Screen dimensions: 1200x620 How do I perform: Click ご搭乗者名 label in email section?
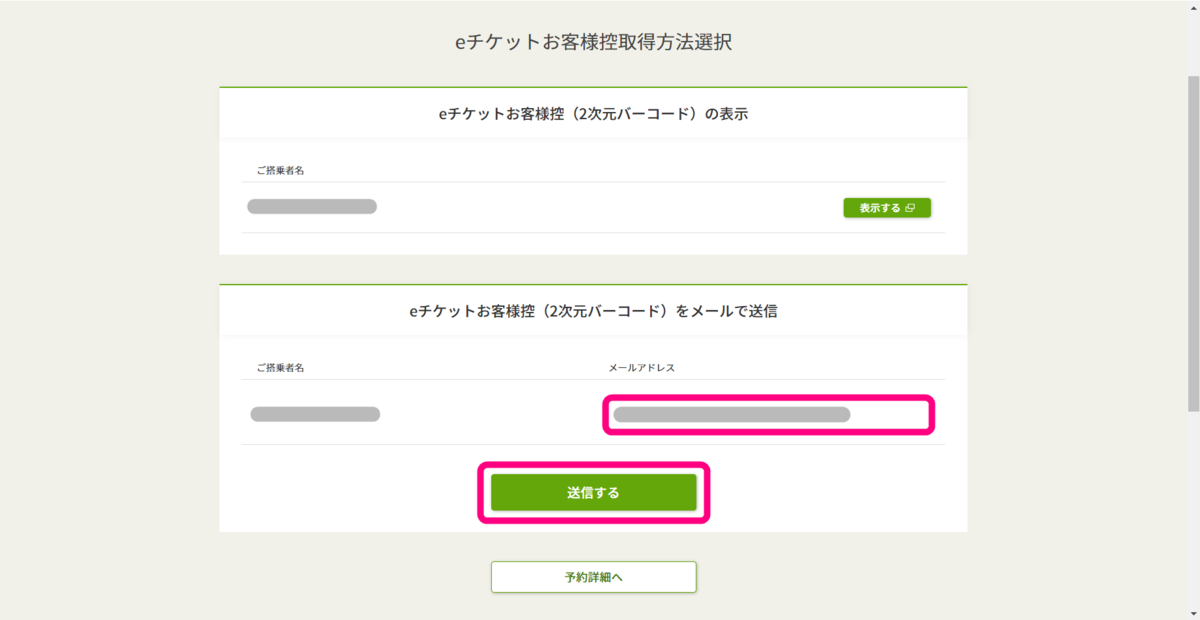point(280,368)
